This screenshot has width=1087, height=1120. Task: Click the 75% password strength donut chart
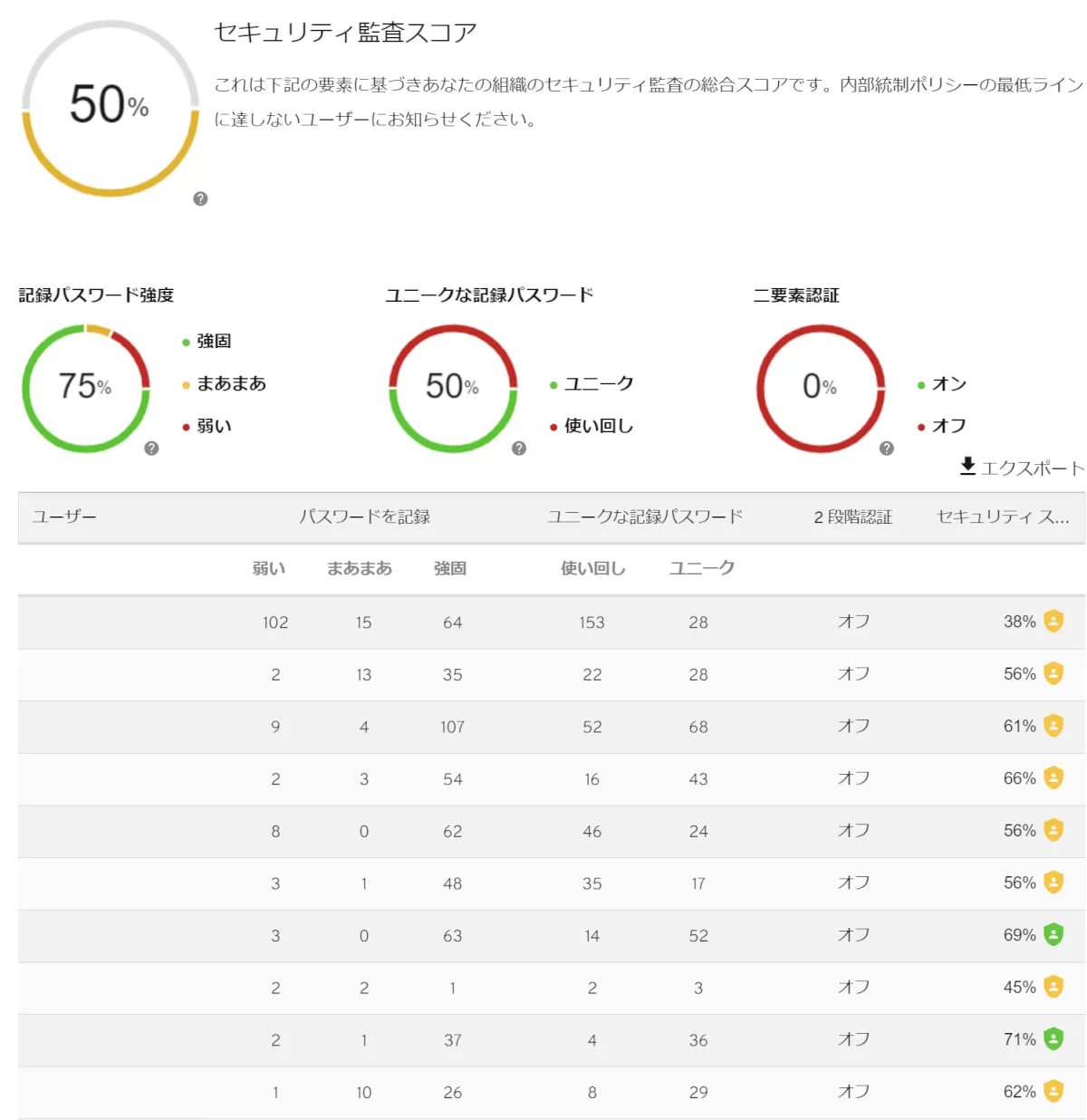[86, 388]
